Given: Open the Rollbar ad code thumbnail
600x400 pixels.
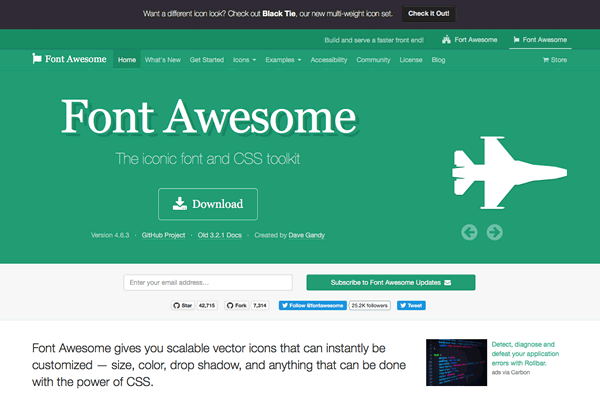Looking at the screenshot, I should tap(457, 362).
